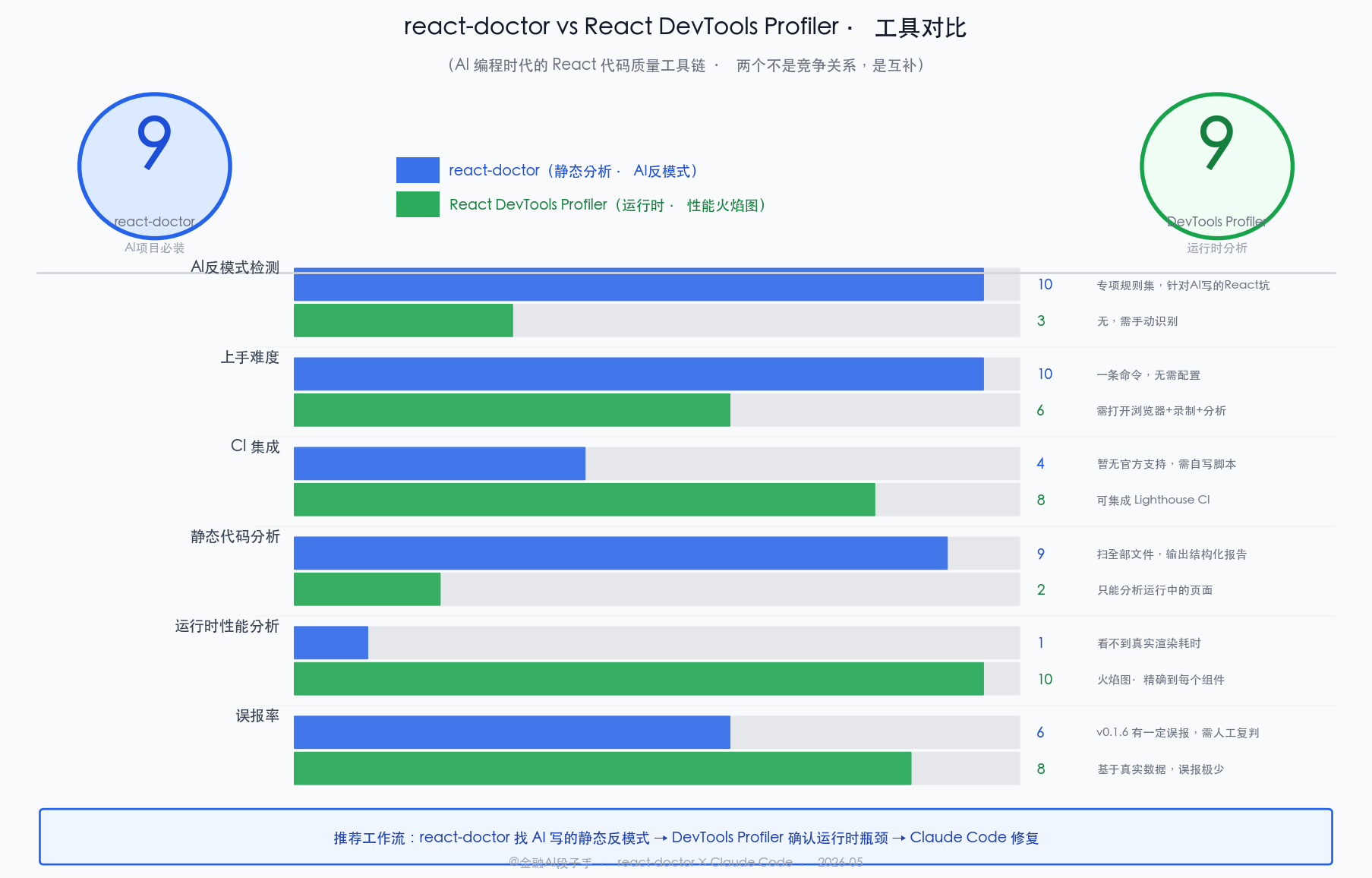The height and width of the screenshot is (878, 1372).
Task: Click the green DevTools Profiler legend swatch
Action: 418,204
